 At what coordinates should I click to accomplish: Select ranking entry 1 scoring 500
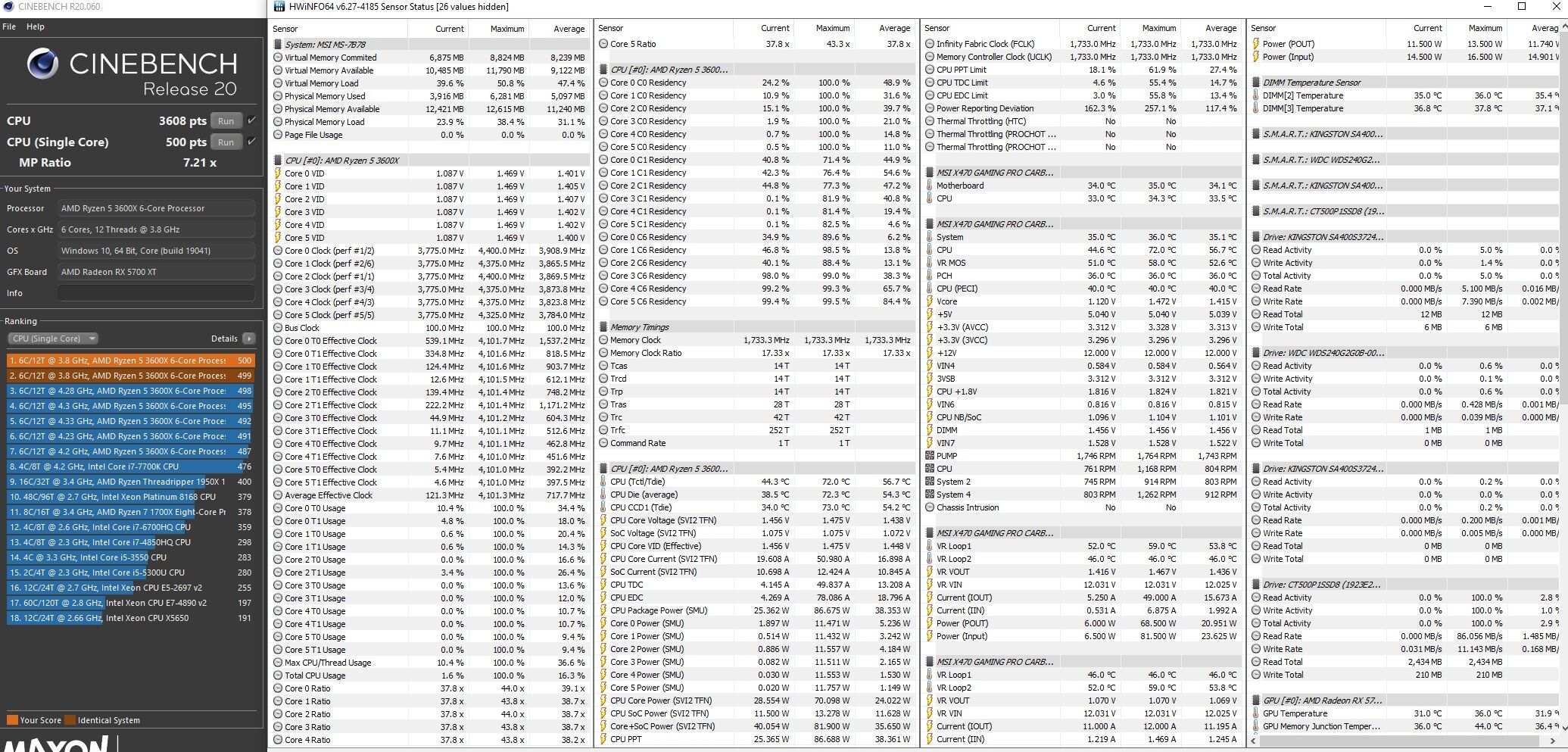131,360
